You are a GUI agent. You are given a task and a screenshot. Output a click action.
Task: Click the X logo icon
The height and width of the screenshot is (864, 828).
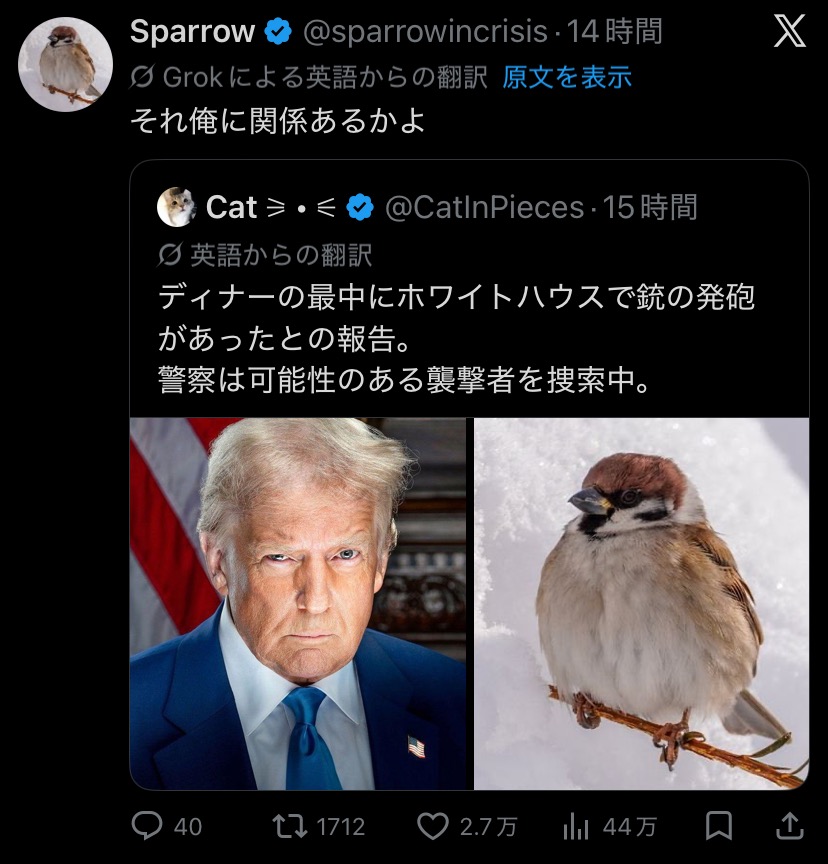tap(790, 34)
